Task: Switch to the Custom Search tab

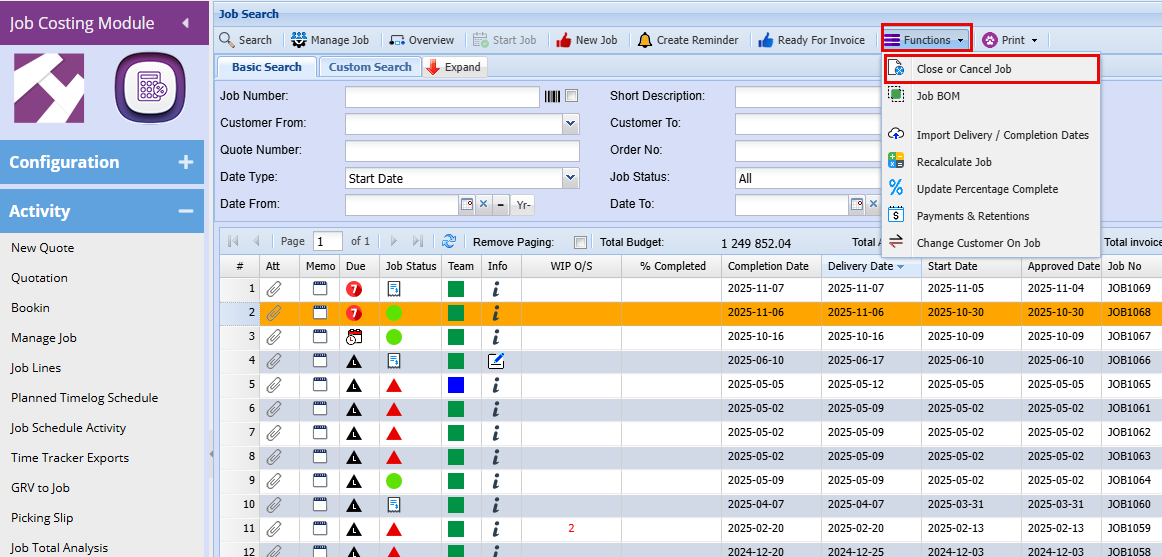Action: pos(370,67)
